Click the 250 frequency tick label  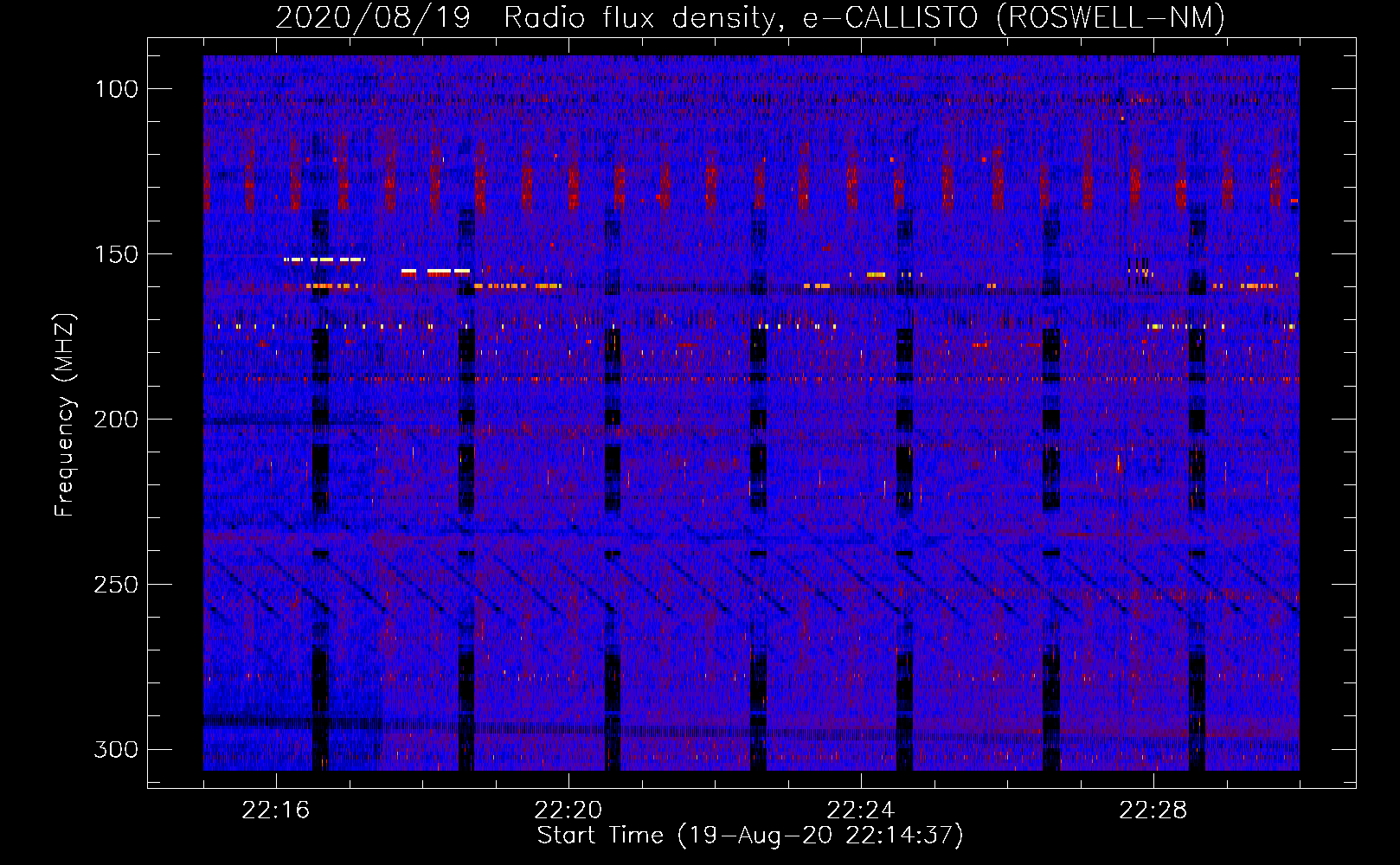pos(116,585)
